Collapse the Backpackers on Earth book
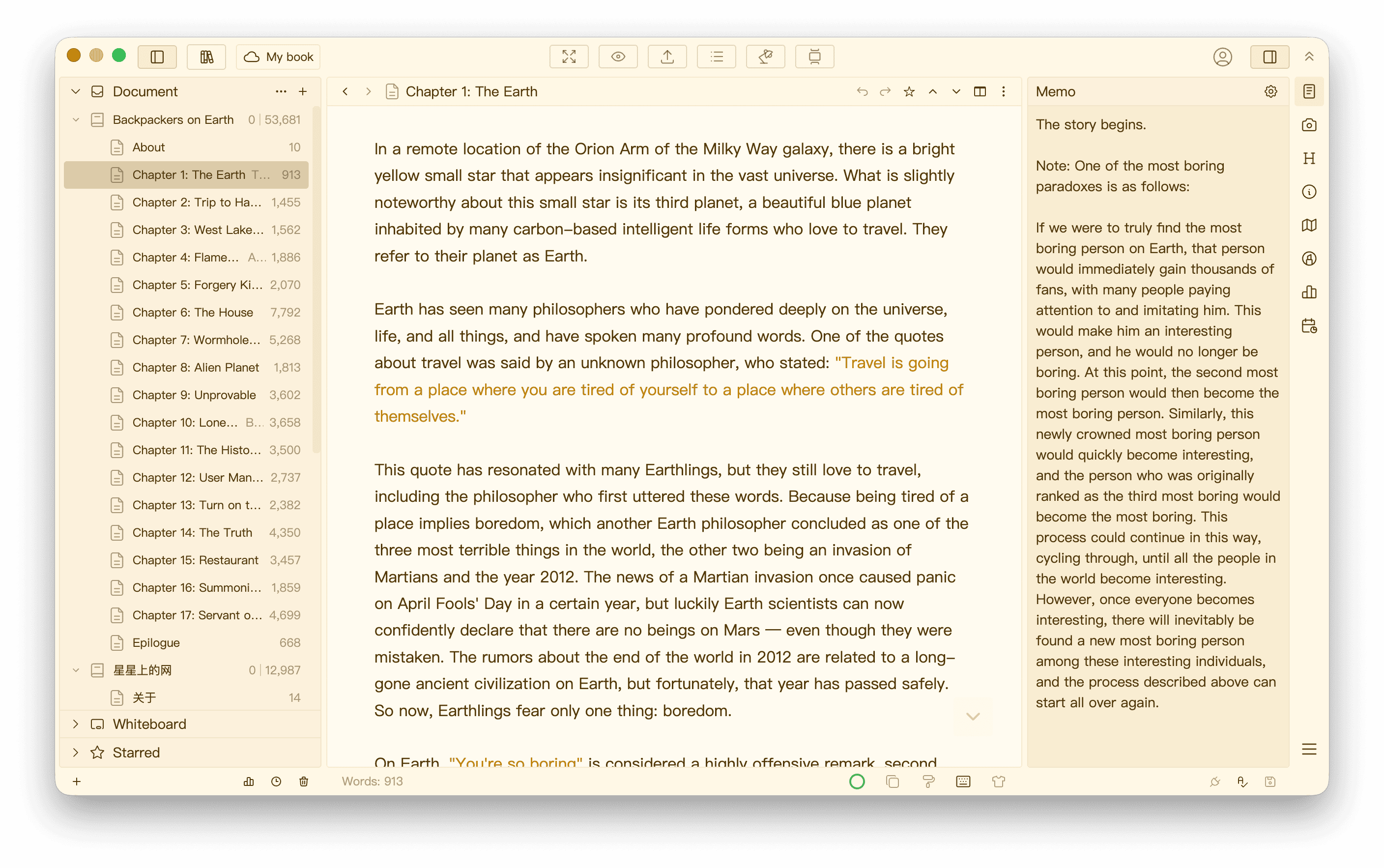 [x=76, y=119]
